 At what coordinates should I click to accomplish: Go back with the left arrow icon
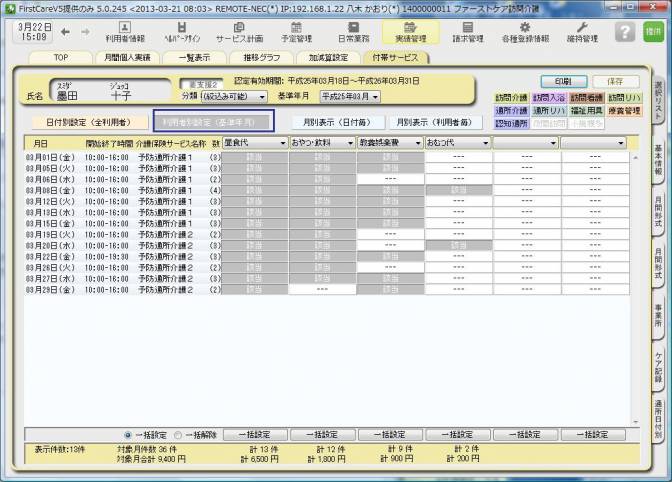pyautogui.click(x=65, y=32)
